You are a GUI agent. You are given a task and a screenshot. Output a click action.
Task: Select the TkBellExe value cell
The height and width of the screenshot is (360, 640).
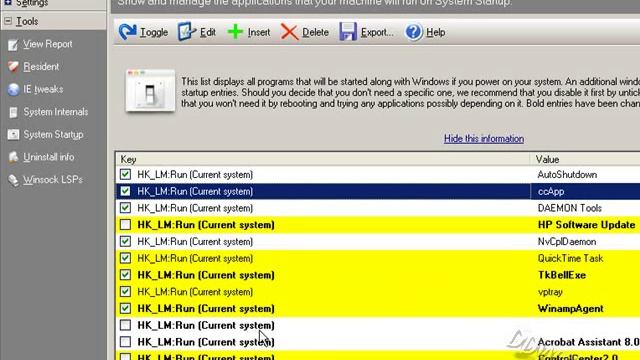(562, 275)
